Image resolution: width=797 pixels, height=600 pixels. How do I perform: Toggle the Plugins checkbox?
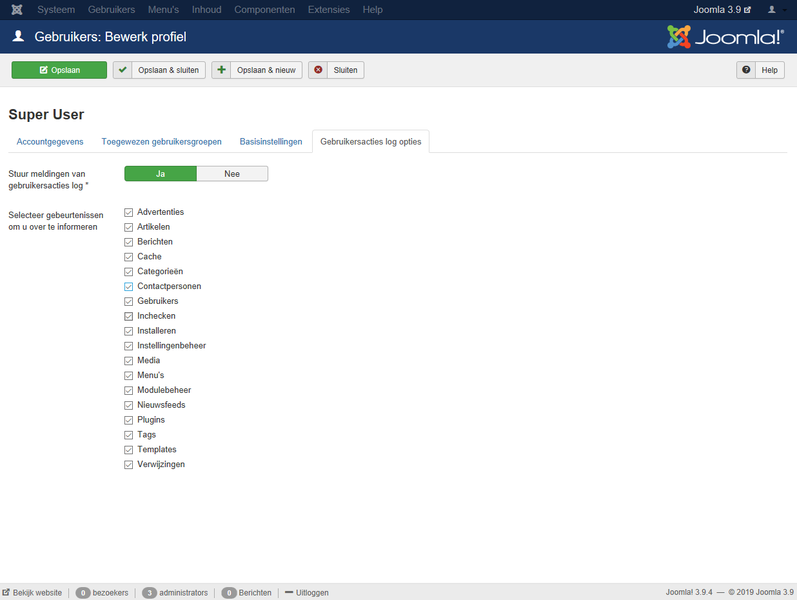tap(129, 420)
